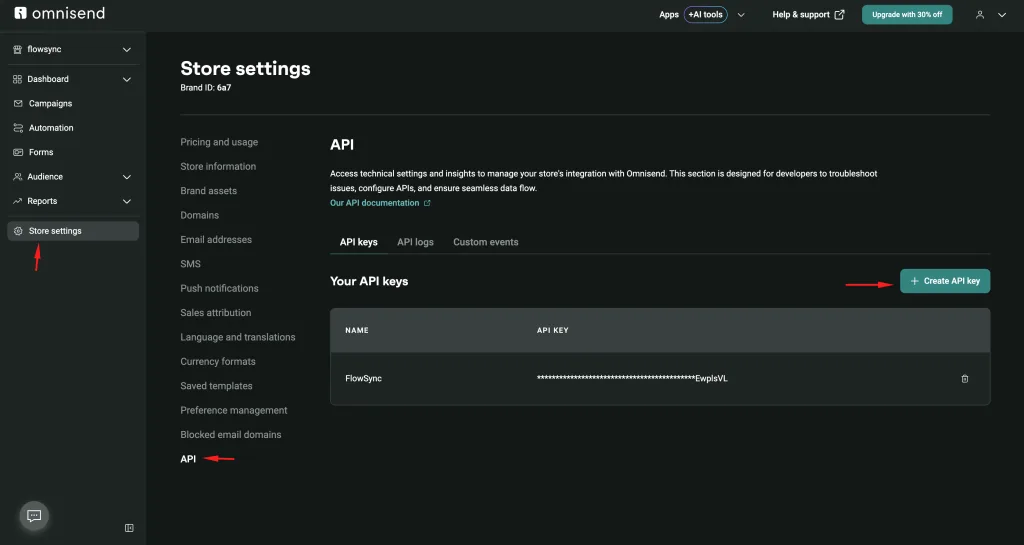The width and height of the screenshot is (1024, 545).
Task: Select API in the settings list
Action: 188,459
